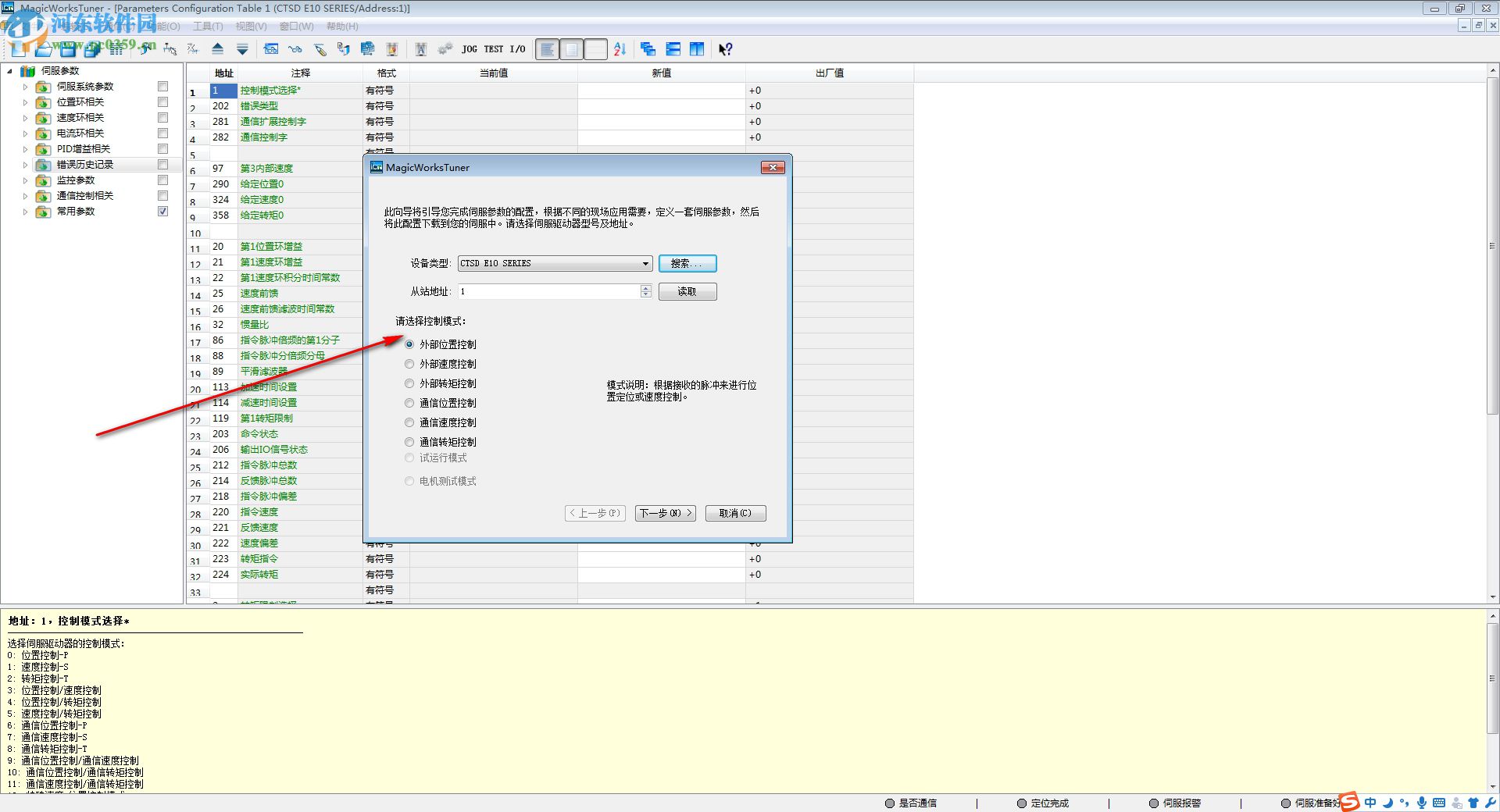The width and height of the screenshot is (1500, 812).
Task: Open the Sogou soft keyboard icon
Action: [1439, 803]
